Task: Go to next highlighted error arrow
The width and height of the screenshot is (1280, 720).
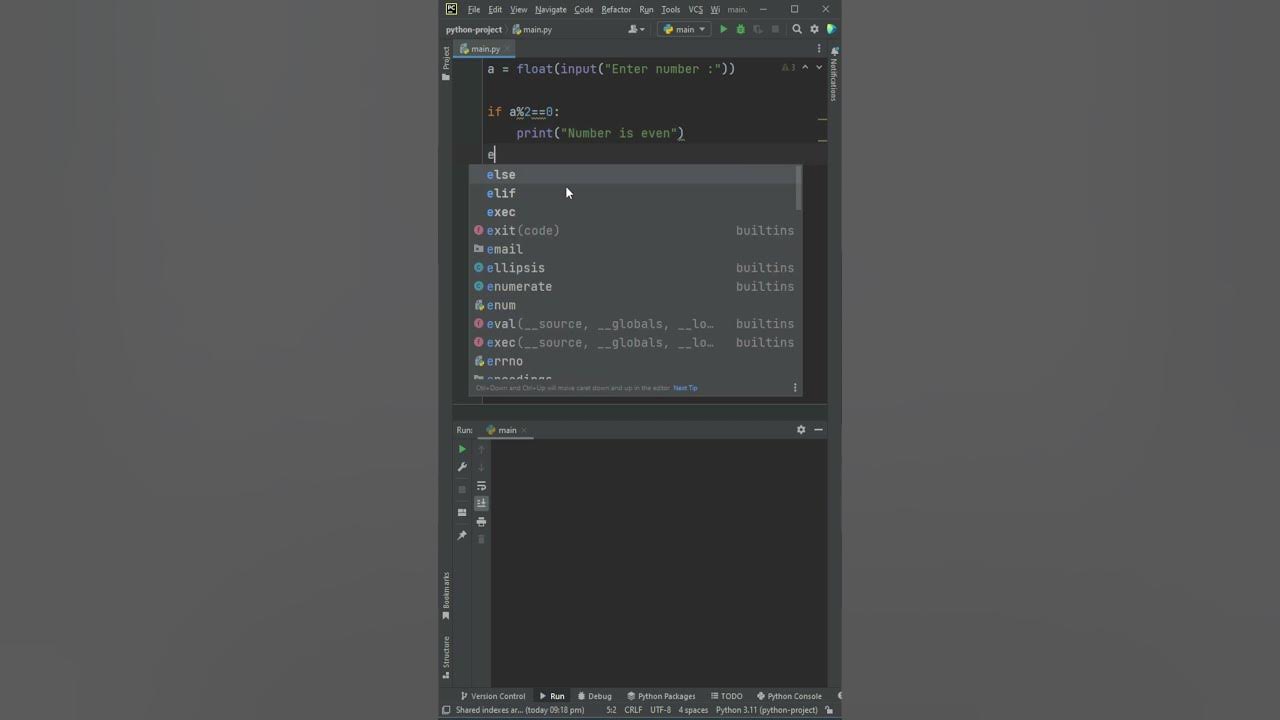Action: (x=819, y=67)
